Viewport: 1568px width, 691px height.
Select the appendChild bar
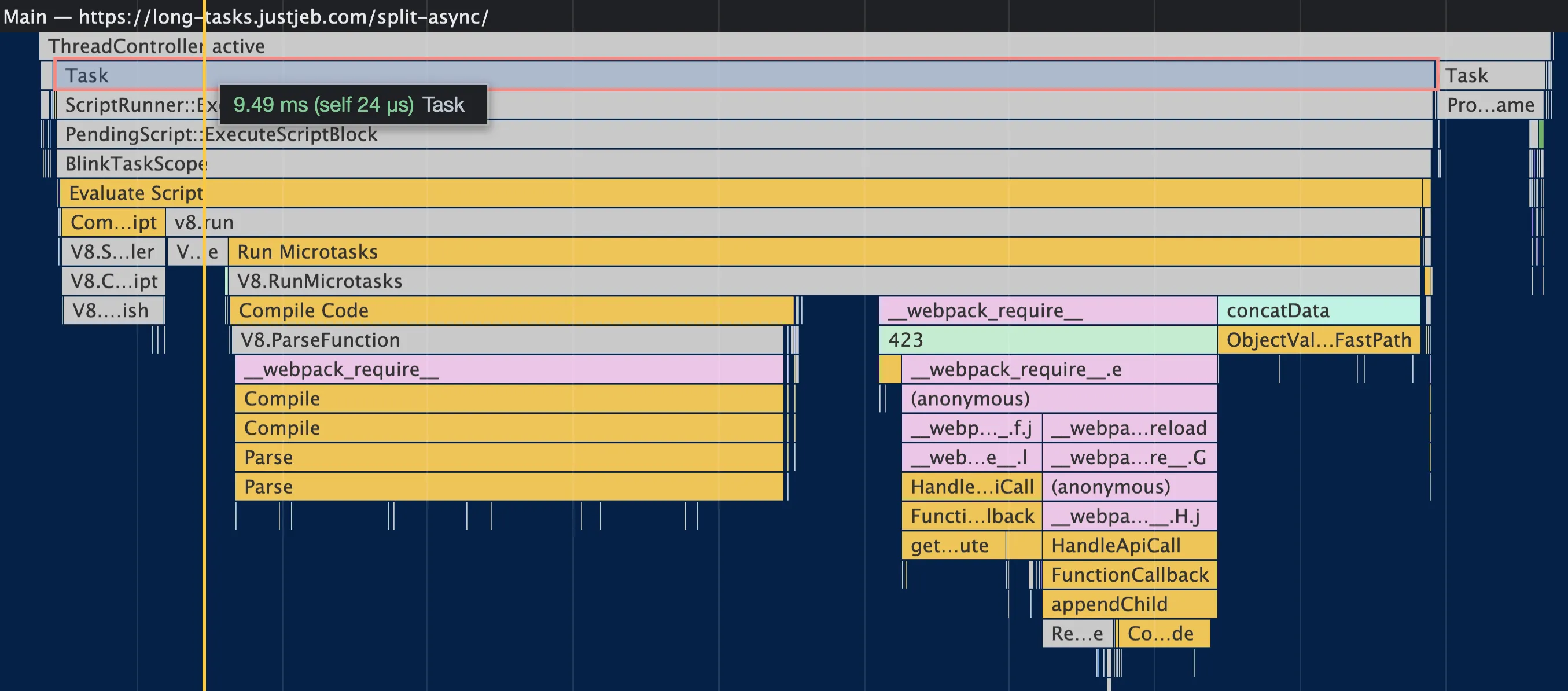1130,605
